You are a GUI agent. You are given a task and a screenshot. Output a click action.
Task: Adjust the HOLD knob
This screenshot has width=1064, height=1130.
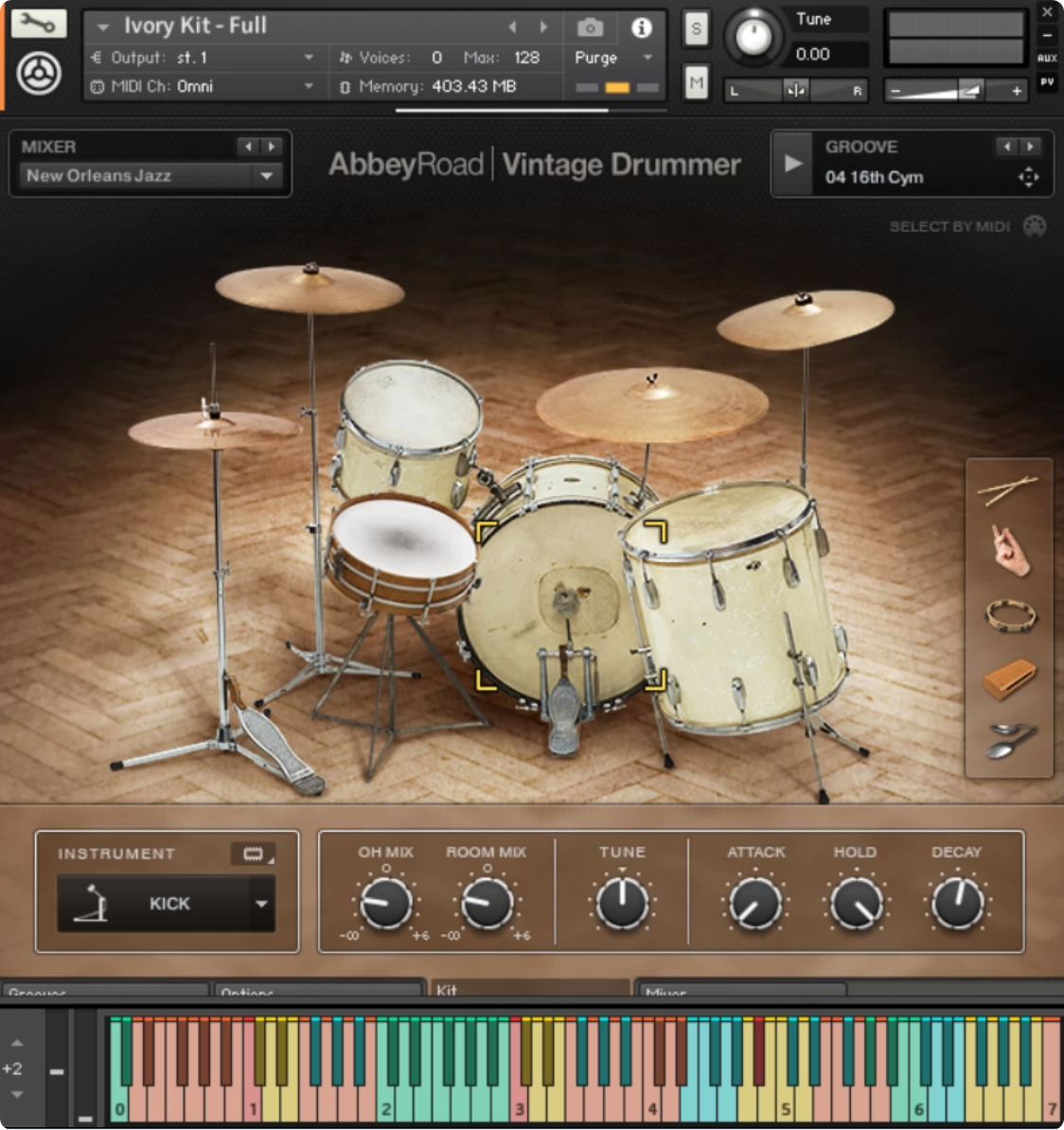tap(857, 903)
